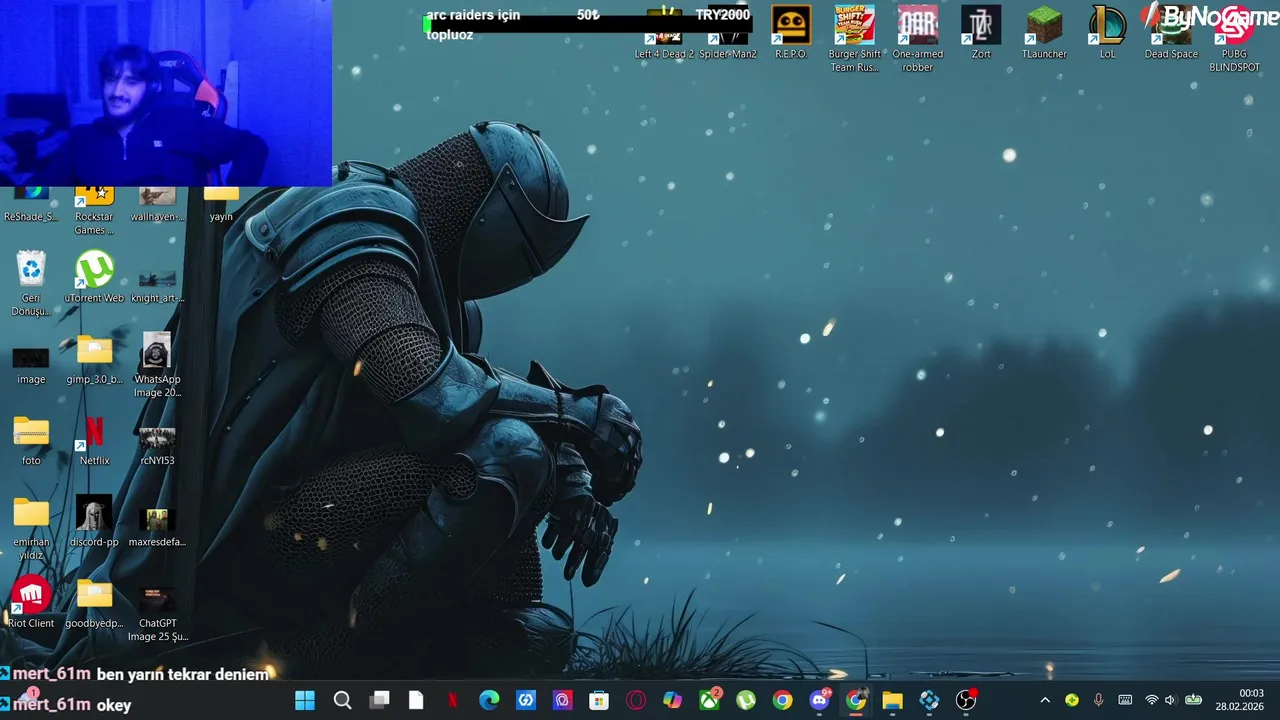Launch Google Chrome from taskbar
Image resolution: width=1280 pixels, height=720 pixels.
(x=782, y=700)
